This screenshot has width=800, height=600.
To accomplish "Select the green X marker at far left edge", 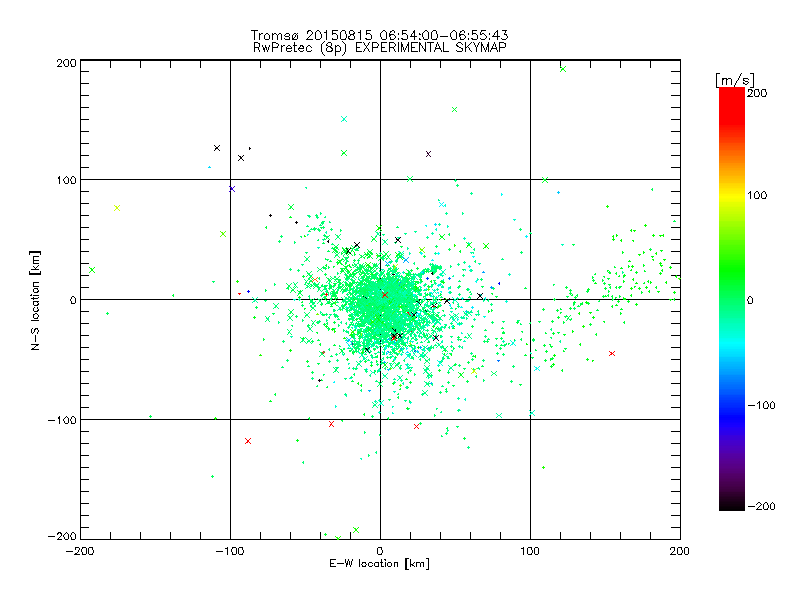I will click(x=92, y=270).
